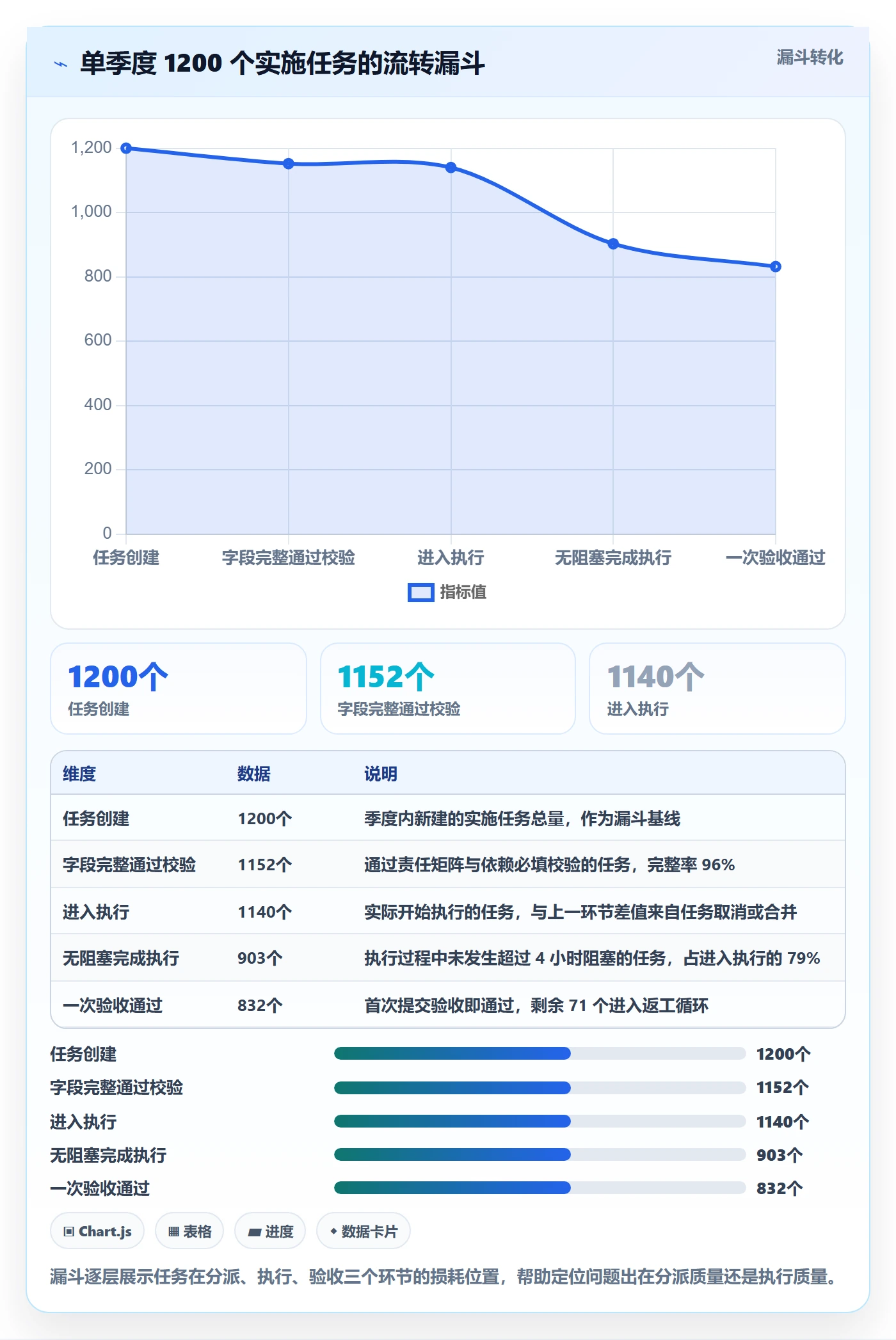Select the 进入执行 table row name

click(x=96, y=912)
